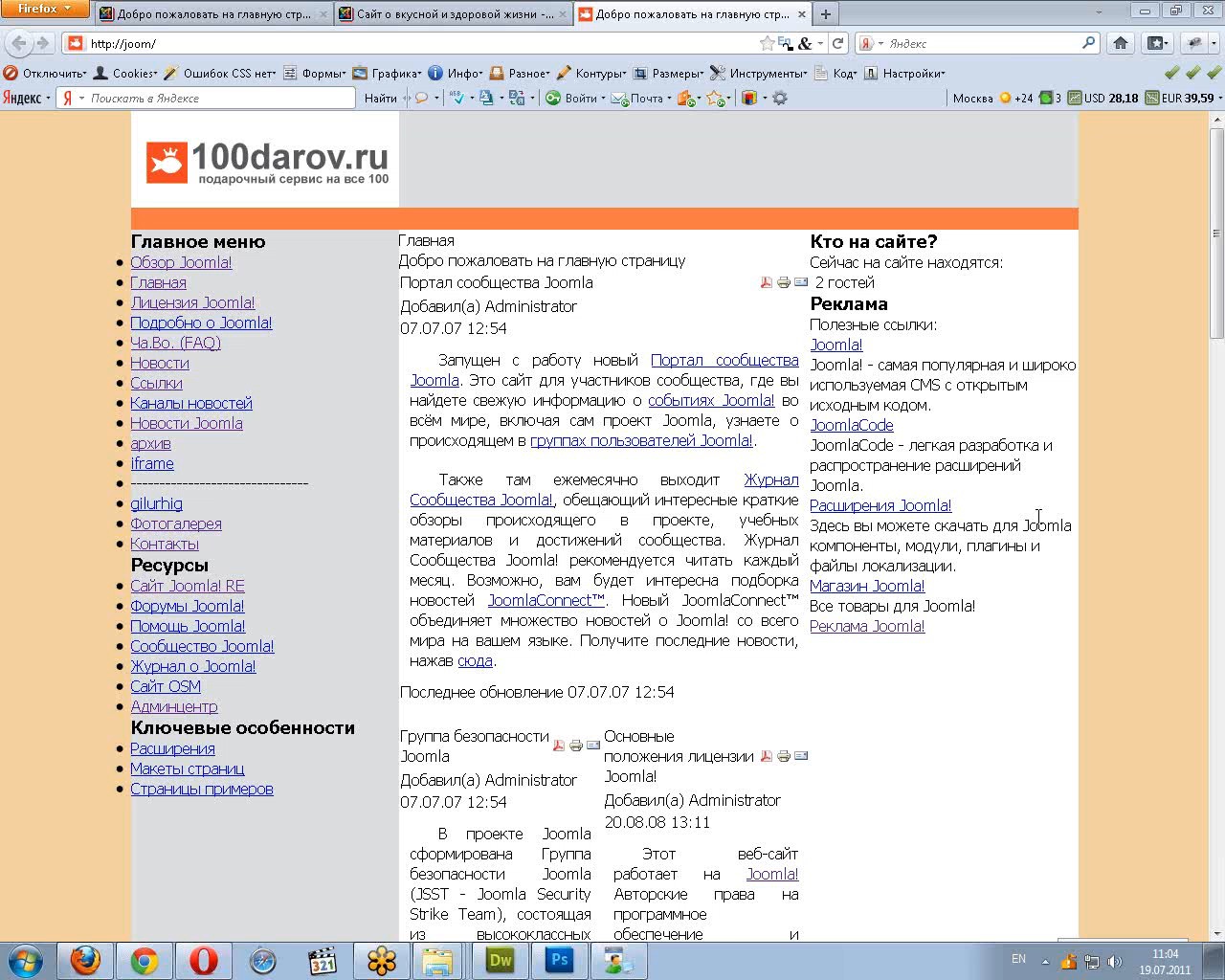Click the 100darov.ru logo
The height and width of the screenshot is (980, 1225).
[x=267, y=163]
